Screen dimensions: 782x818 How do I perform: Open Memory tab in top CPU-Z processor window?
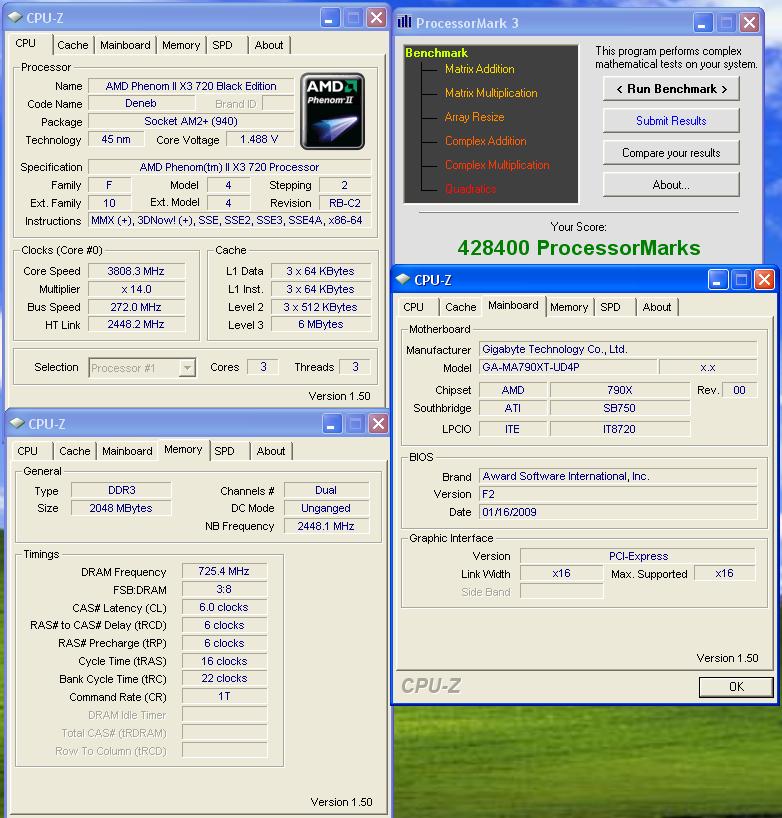point(181,45)
